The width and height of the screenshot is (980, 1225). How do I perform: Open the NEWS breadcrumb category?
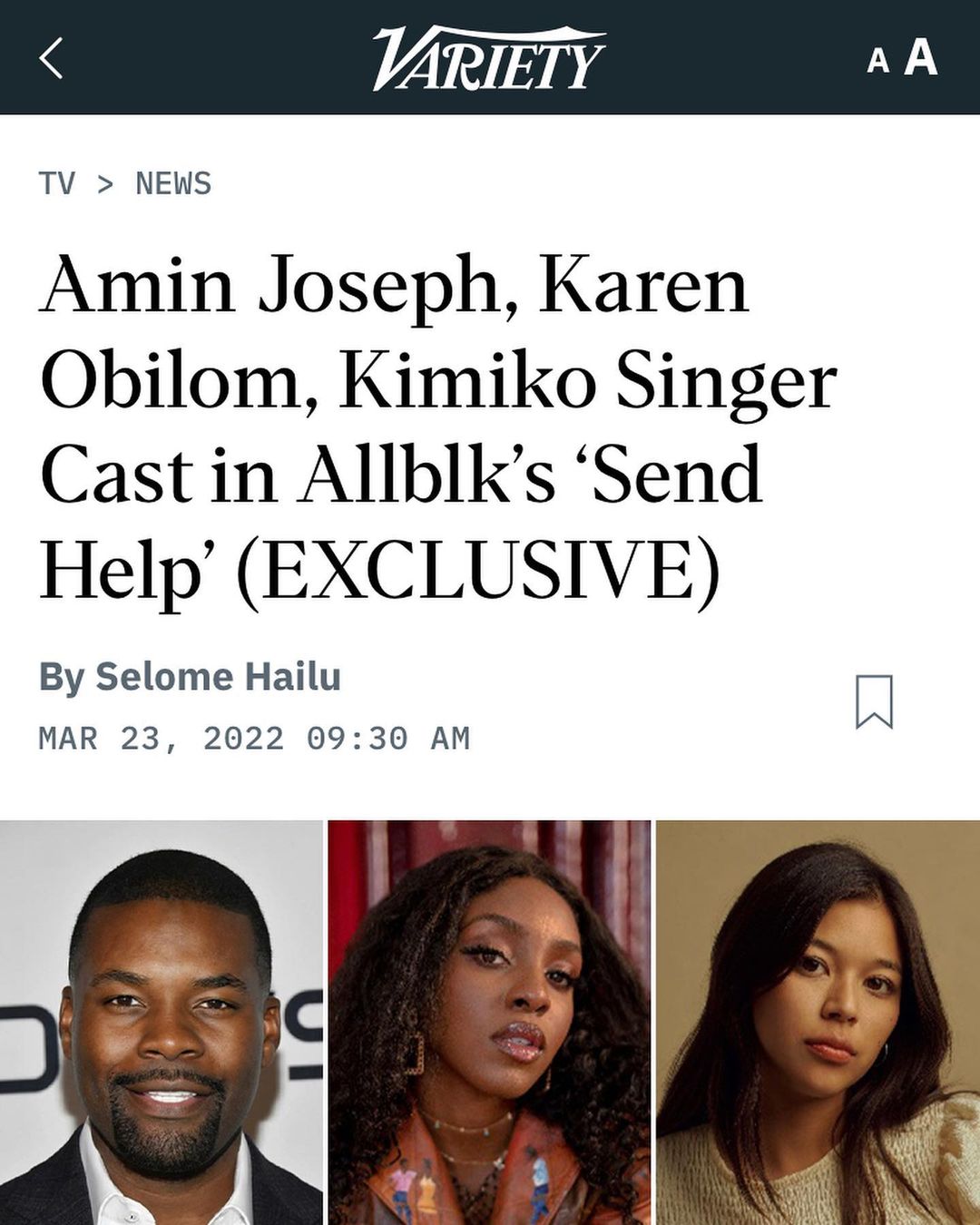tap(173, 183)
